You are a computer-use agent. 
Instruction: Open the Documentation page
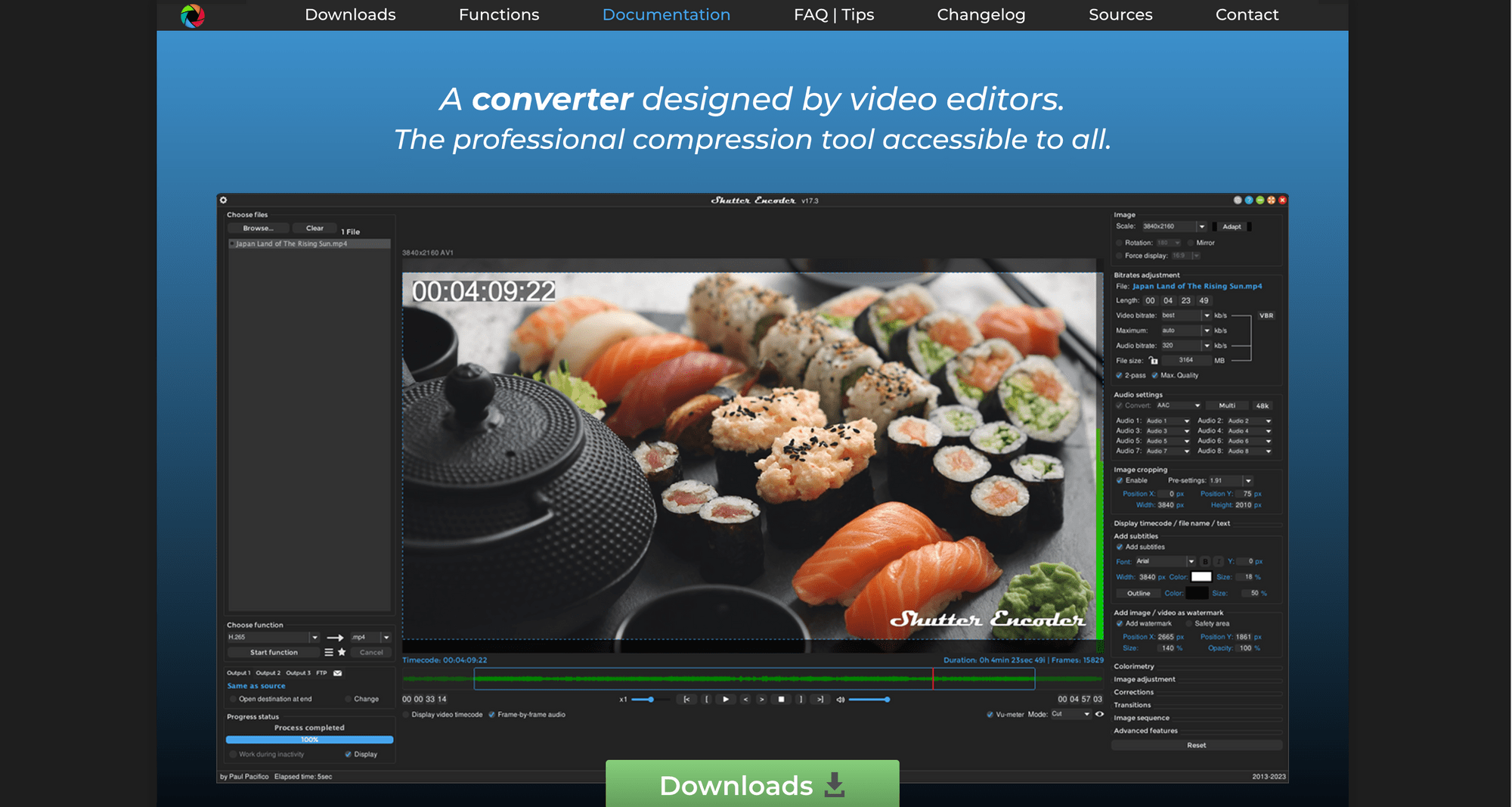(x=666, y=14)
